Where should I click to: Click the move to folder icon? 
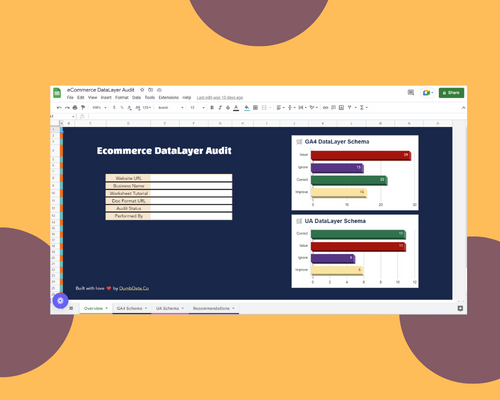tap(151, 90)
